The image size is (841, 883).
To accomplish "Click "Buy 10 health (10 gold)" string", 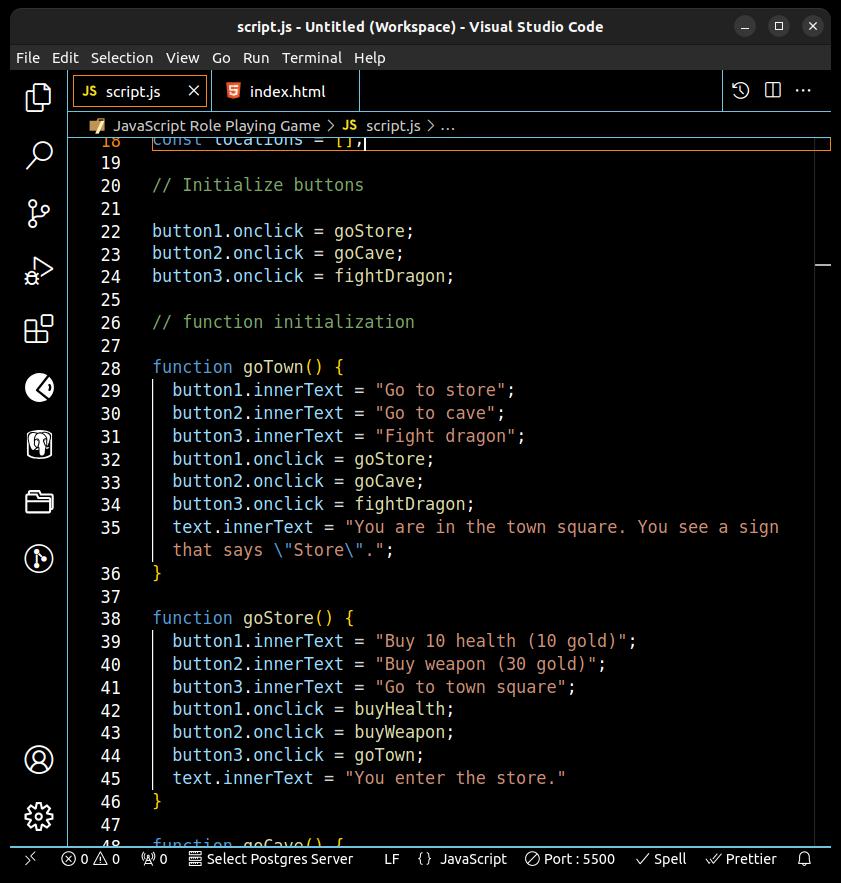I will pos(501,641).
